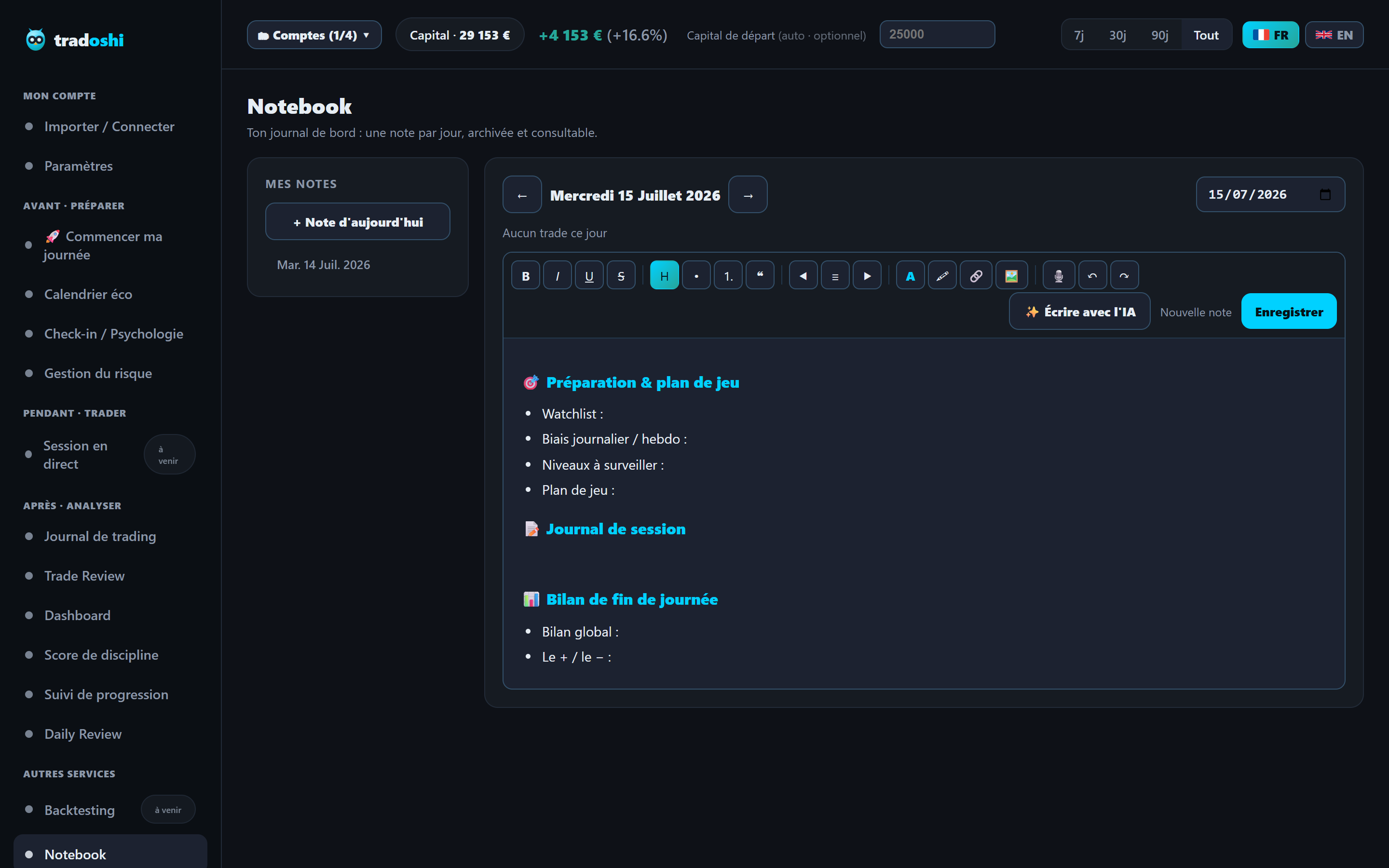Viewport: 1389px width, 868px height.
Task: Click the starting capital input field
Action: click(937, 34)
